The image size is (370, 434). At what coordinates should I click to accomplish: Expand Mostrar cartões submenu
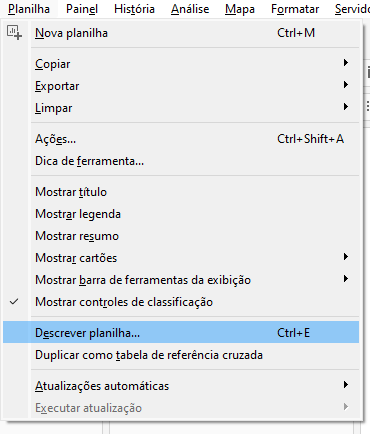181,258
